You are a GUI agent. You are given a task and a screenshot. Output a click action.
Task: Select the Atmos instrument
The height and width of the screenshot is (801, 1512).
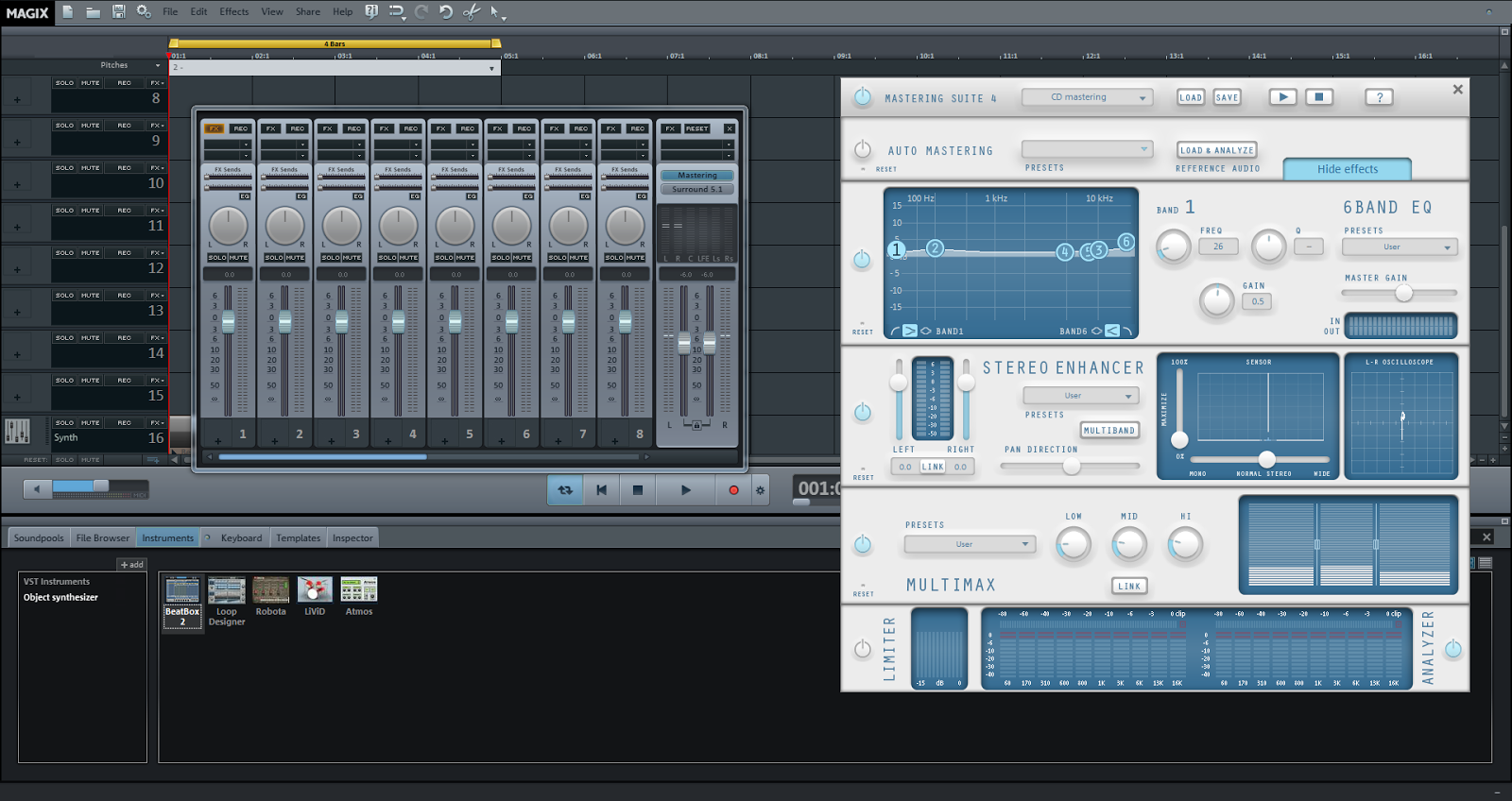[x=359, y=597]
